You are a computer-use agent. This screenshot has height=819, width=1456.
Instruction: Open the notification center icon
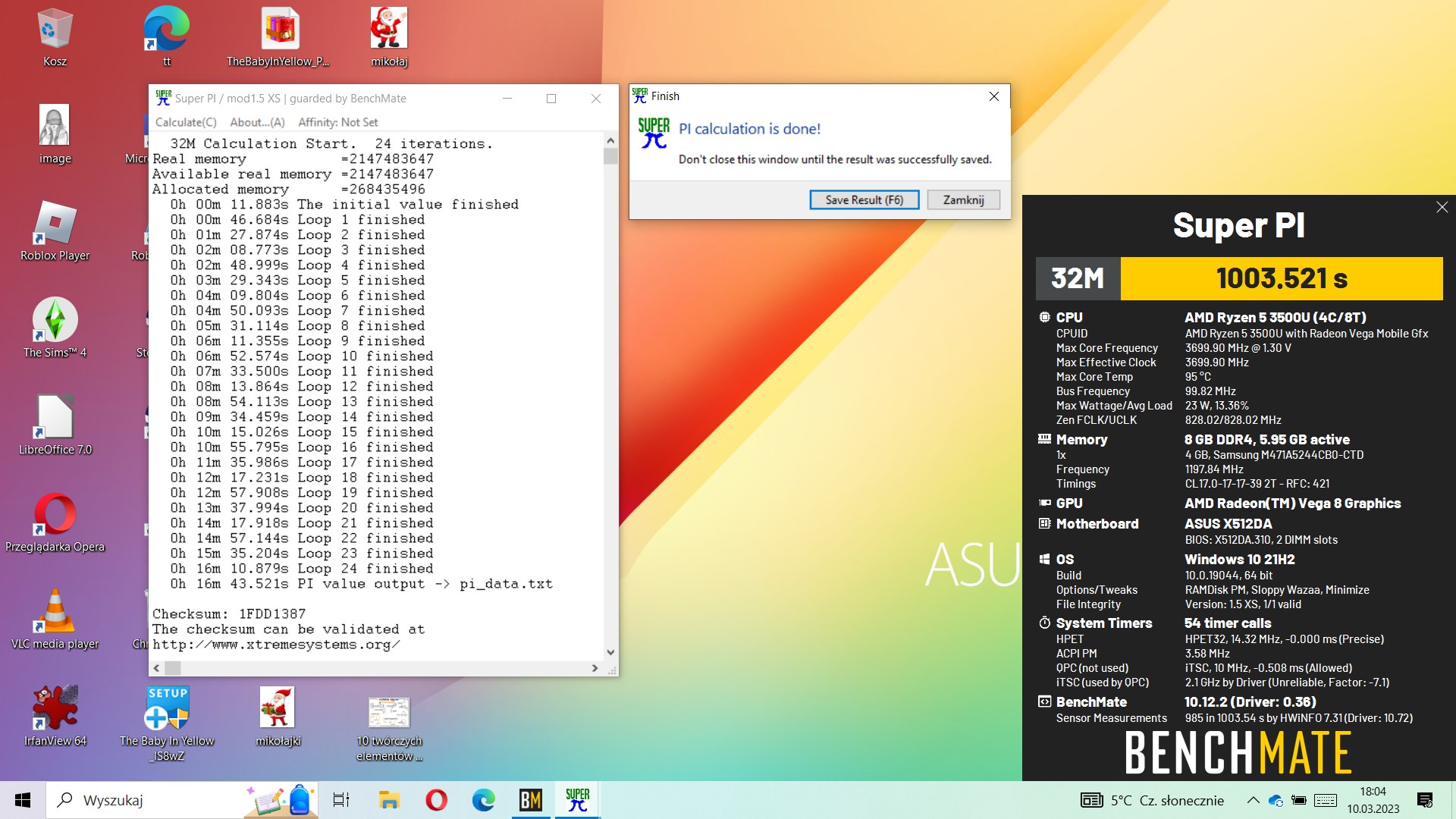tap(1425, 800)
